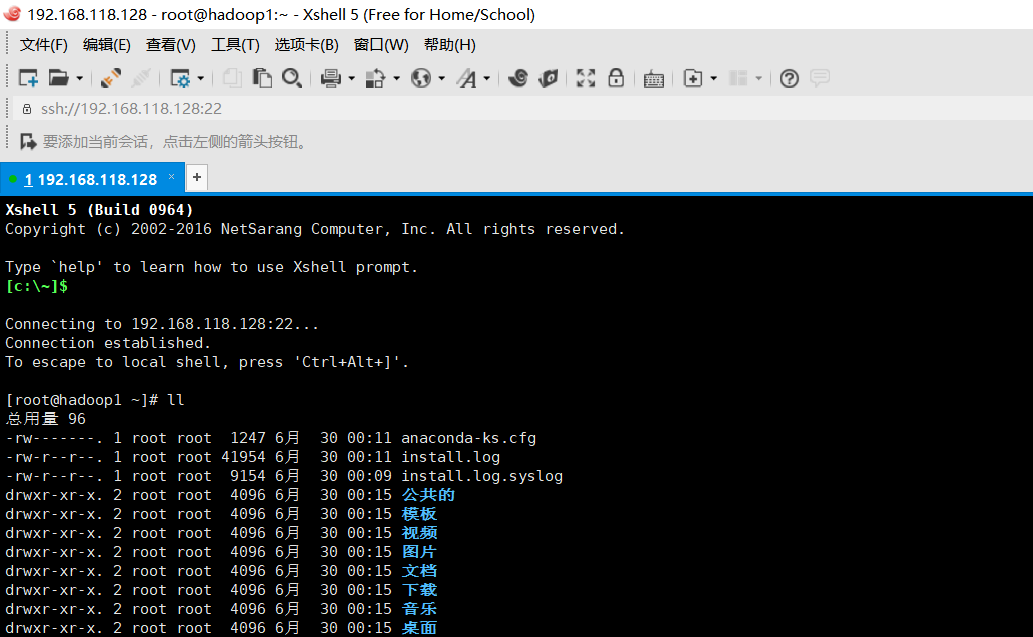Click the Xshell snail title bar icon
The image size is (1033, 637).
coord(12,13)
